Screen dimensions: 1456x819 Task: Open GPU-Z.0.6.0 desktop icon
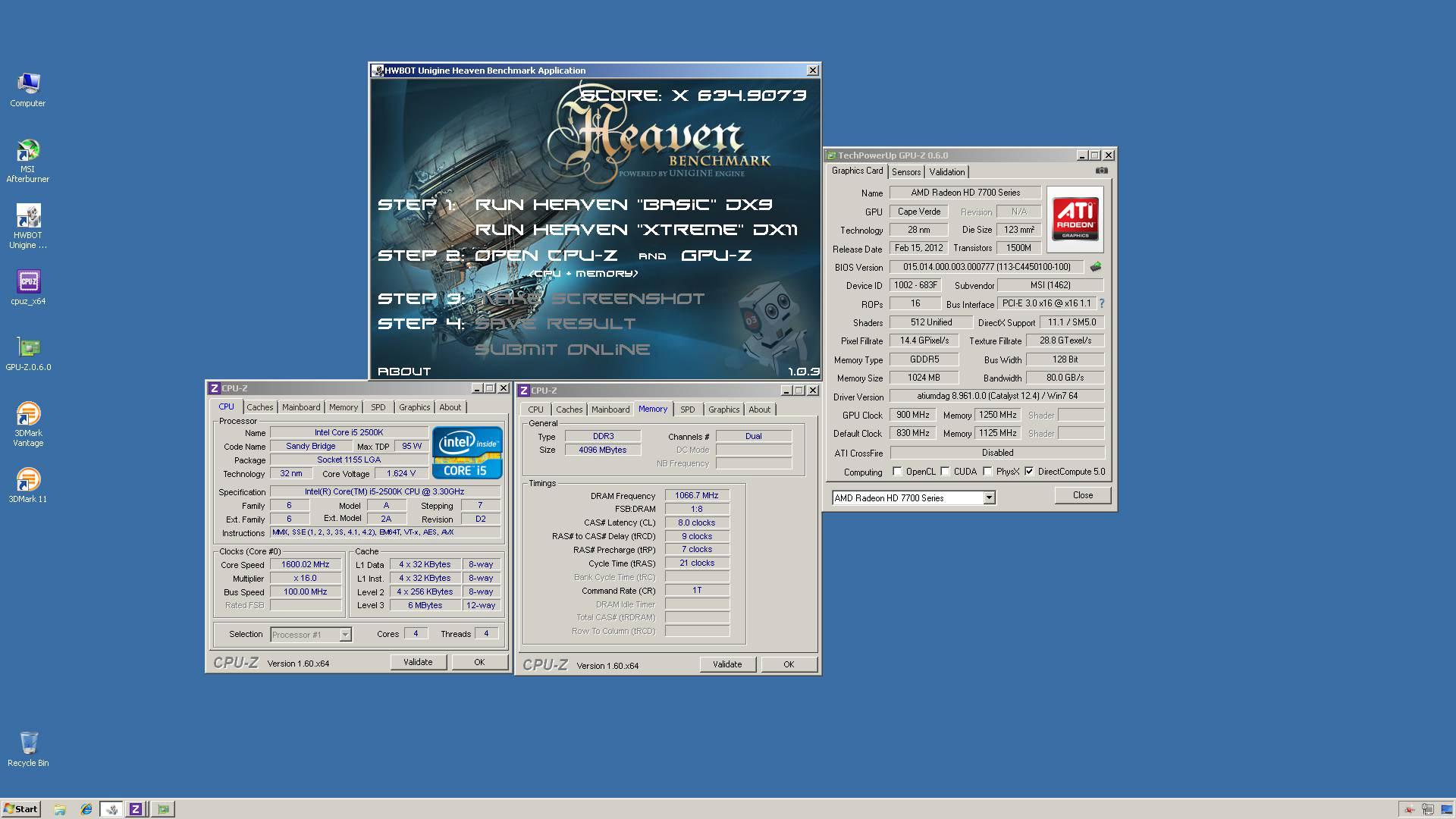(28, 353)
